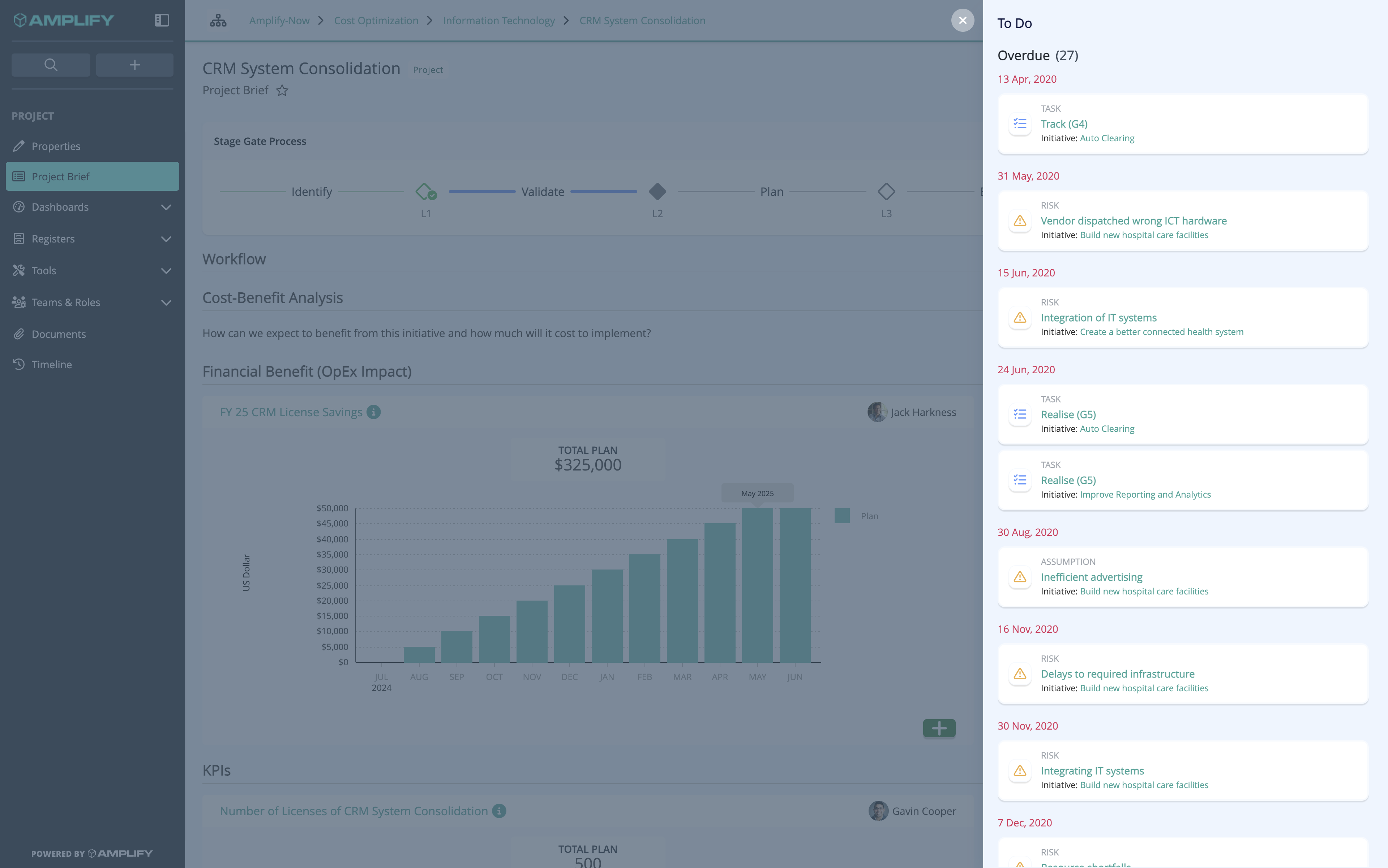Screen dimensions: 1388x868
Task: Click the Validate stage label
Action: click(543, 192)
